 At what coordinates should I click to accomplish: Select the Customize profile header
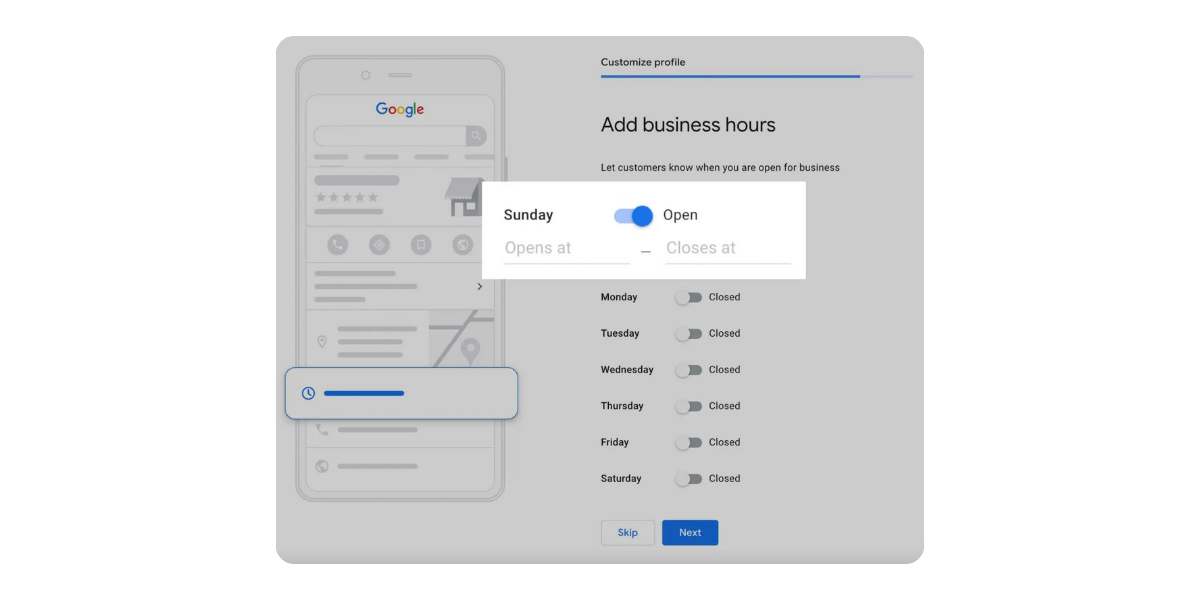tap(642, 61)
